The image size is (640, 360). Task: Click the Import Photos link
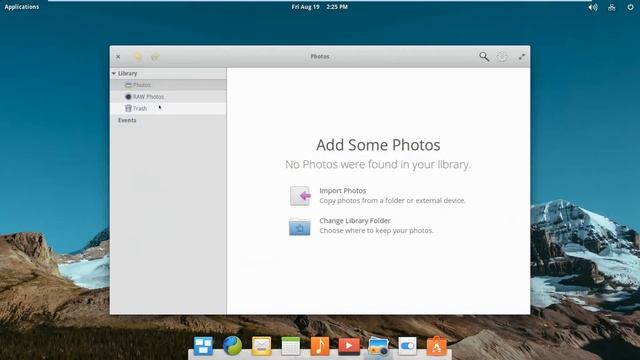click(342, 191)
